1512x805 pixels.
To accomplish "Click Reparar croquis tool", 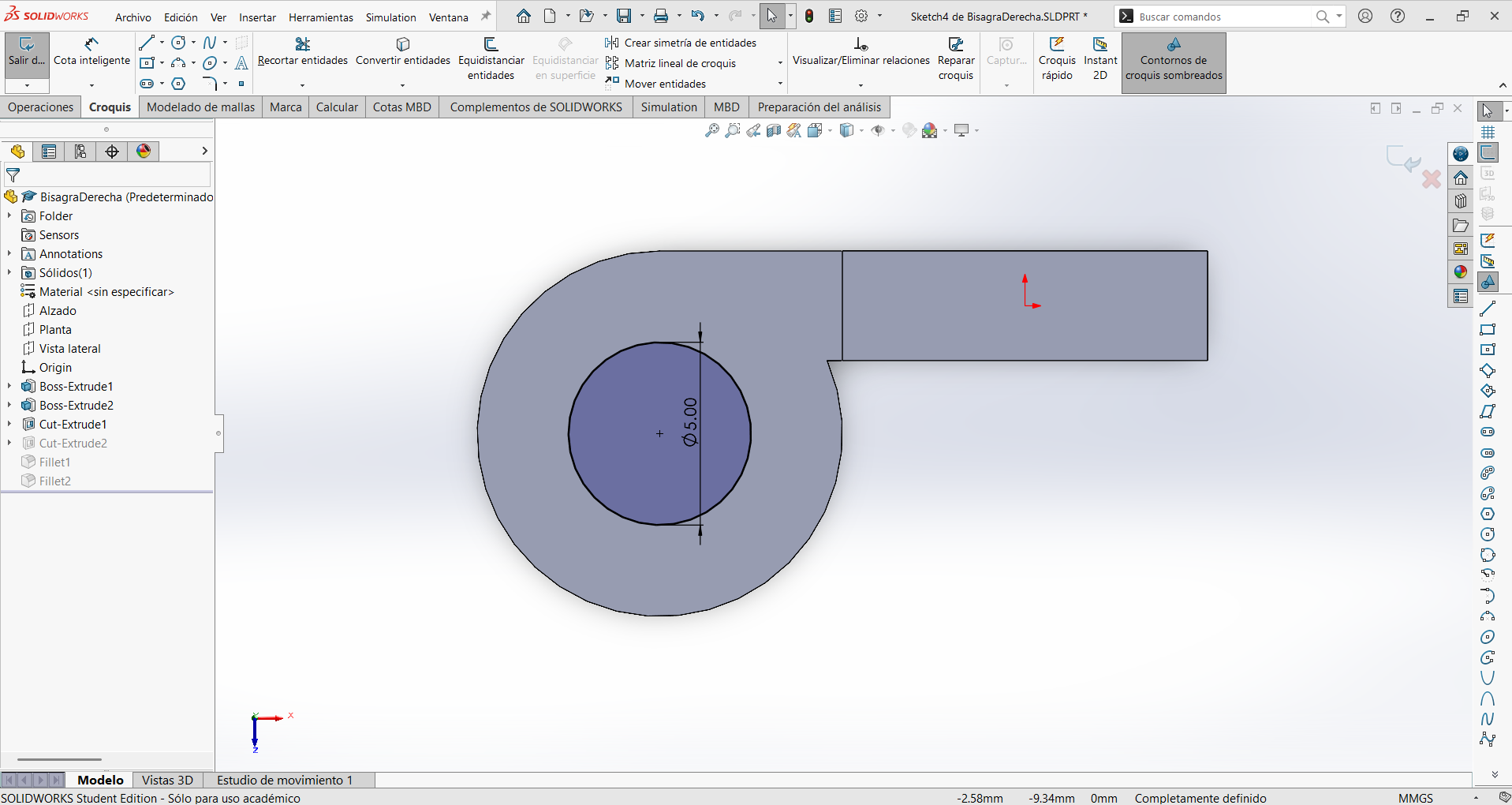I will [x=956, y=59].
